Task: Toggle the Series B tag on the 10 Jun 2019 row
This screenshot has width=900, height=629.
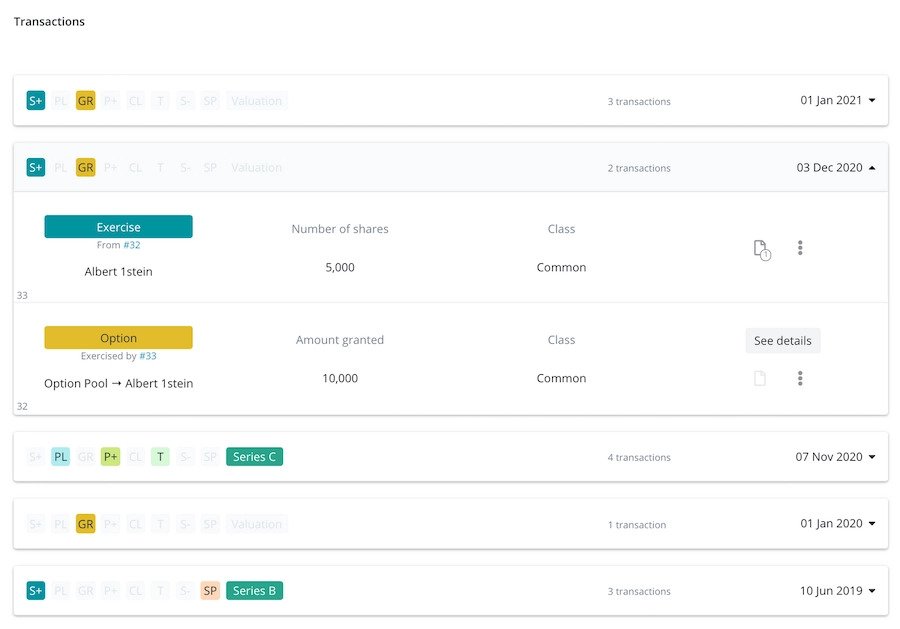Action: (254, 590)
